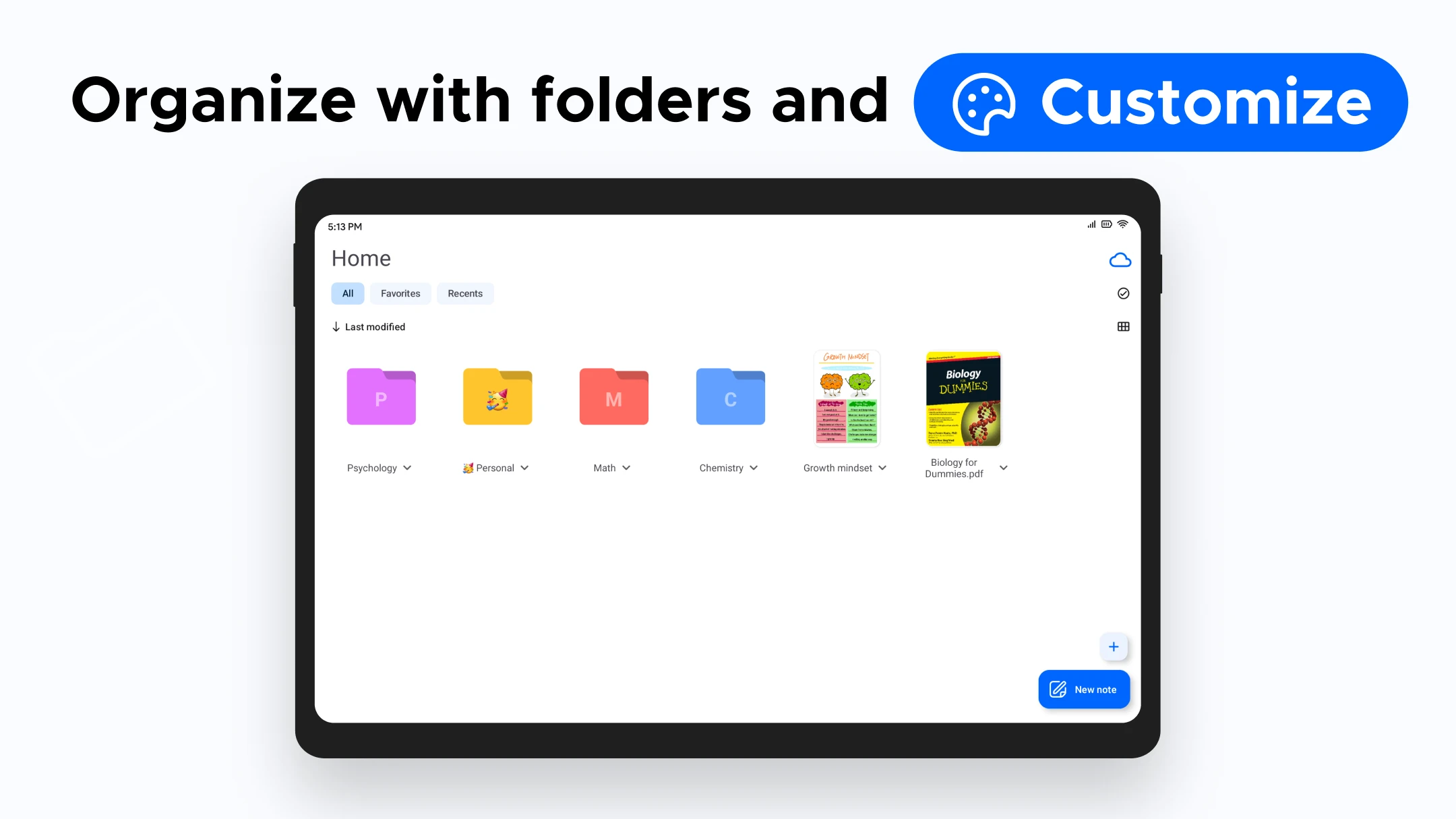The image size is (1456, 819).
Task: Select the Recents tab
Action: coord(465,293)
